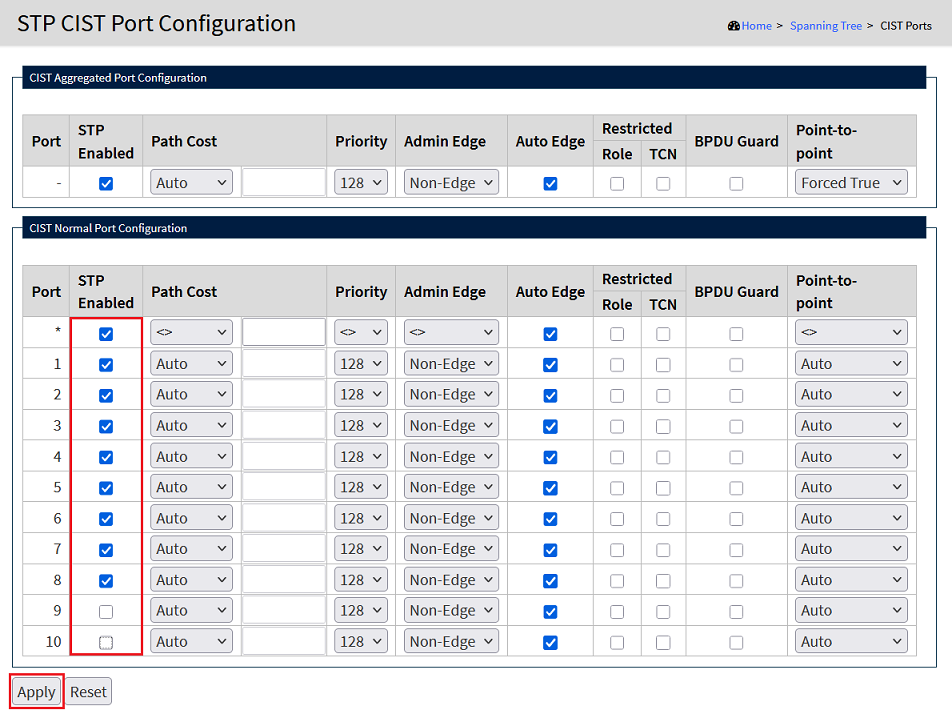Screen dimensions: 952x718
Task: Click the Home dashboard icon in breadcrumb
Action: 734,26
